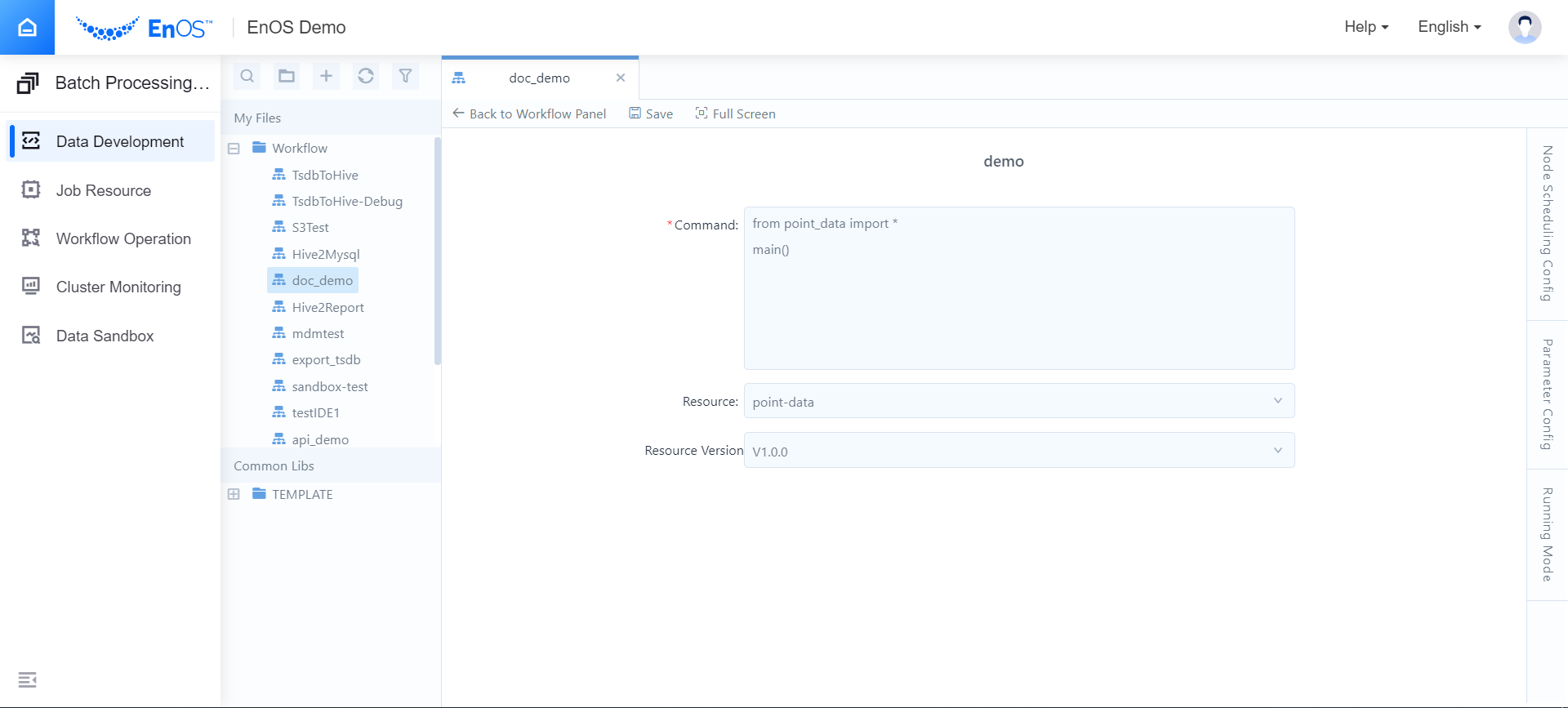Click the Full Screen icon
1568x708 pixels.
[702, 114]
